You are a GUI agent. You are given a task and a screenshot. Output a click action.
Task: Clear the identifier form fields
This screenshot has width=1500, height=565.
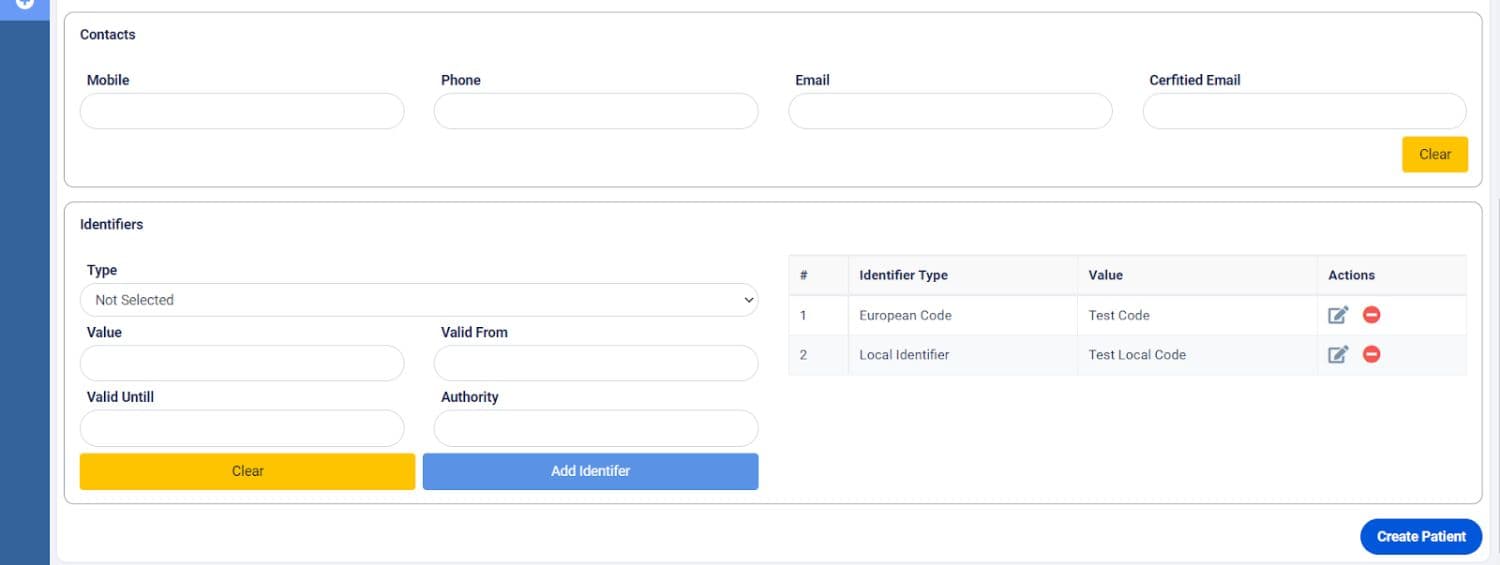(x=247, y=471)
